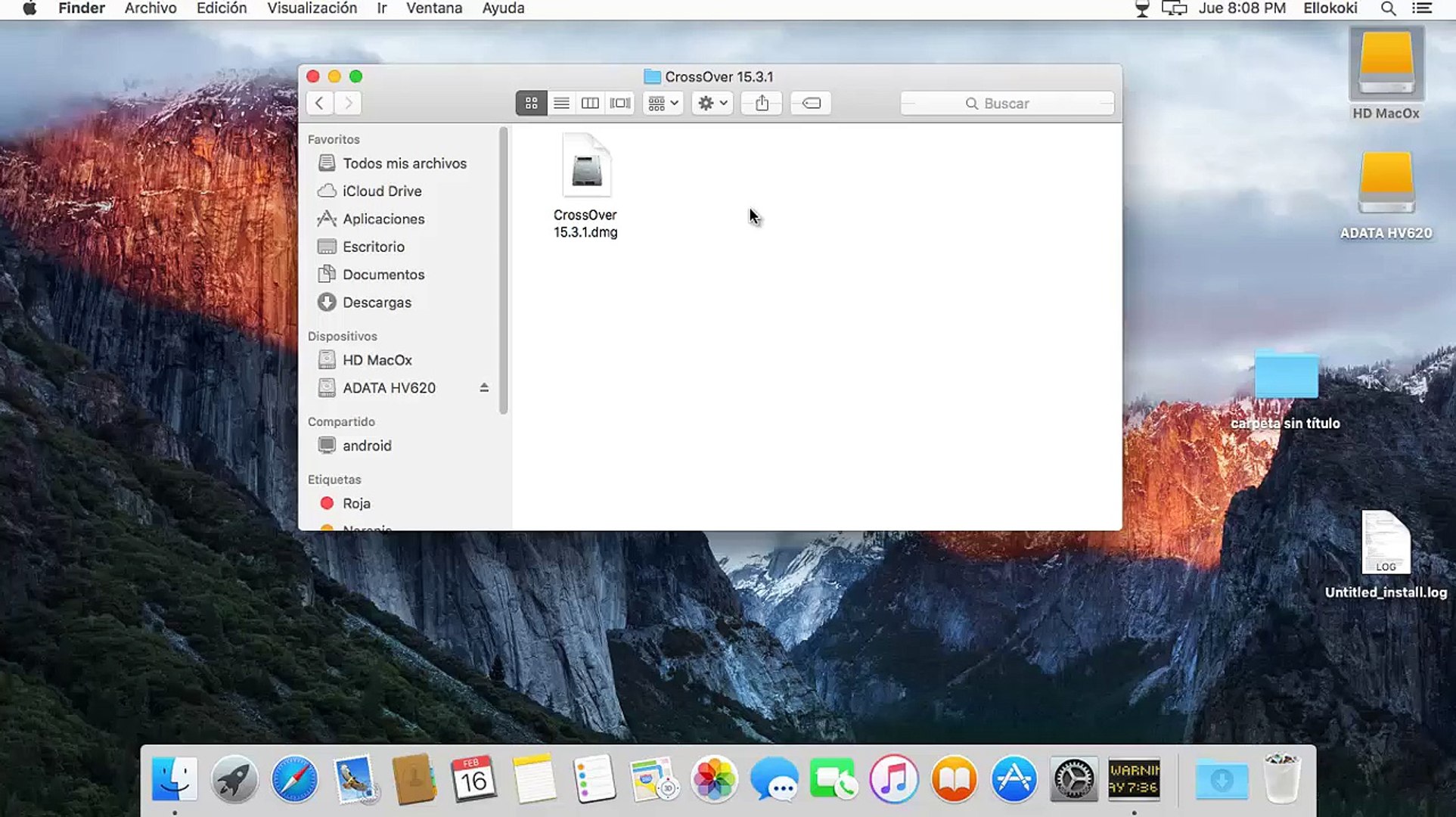Click in the Buscar search field

[x=1006, y=103]
